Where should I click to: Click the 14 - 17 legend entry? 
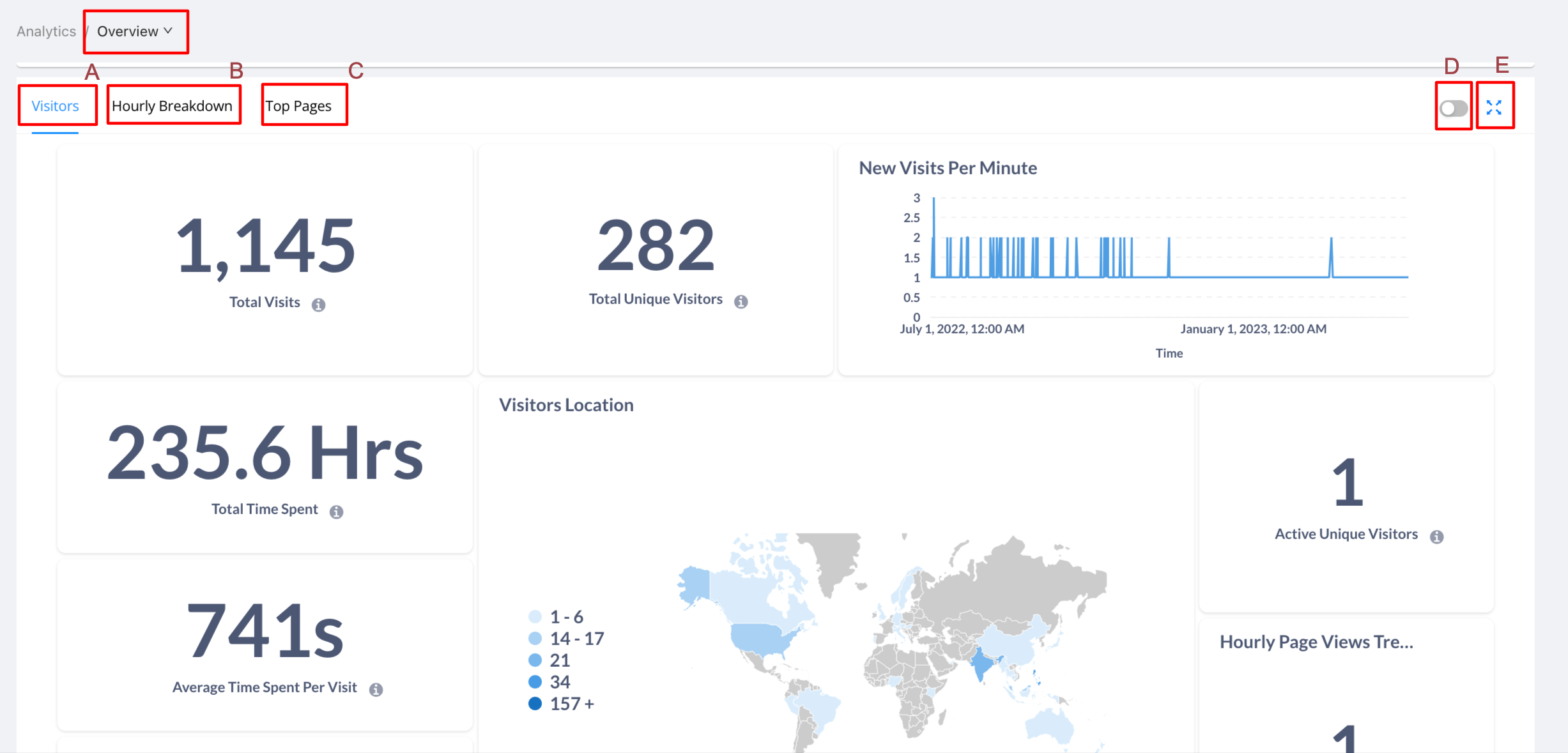(576, 639)
